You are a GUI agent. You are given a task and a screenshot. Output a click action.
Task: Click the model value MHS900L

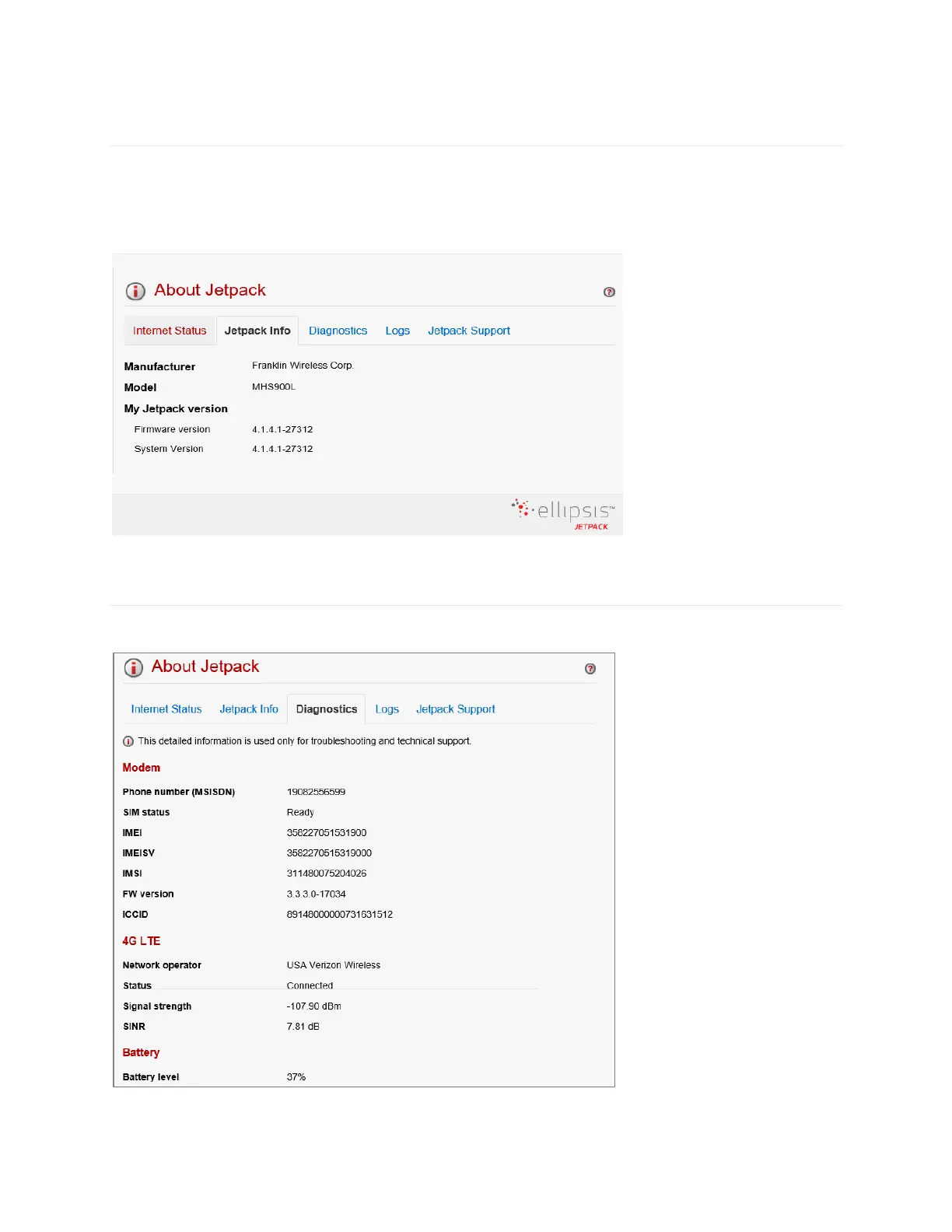click(274, 387)
